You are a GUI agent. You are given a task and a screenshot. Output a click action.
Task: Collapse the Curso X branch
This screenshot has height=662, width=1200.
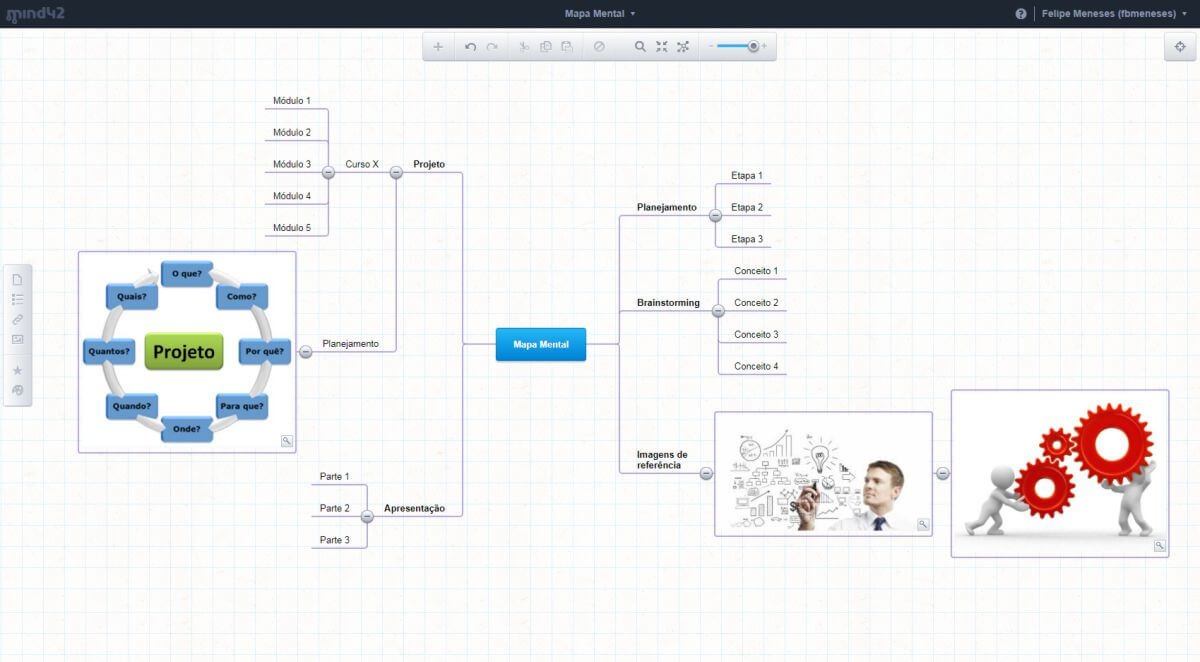[x=328, y=172]
